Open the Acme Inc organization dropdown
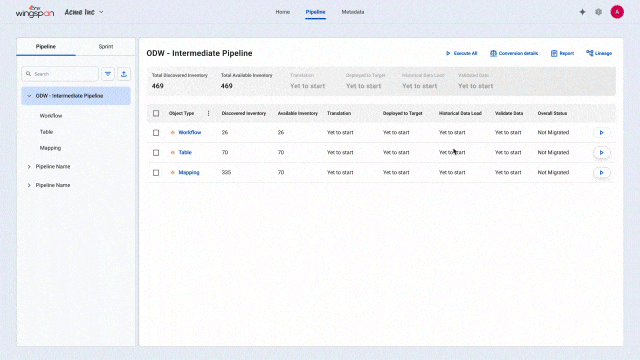The image size is (640, 360). 84,12
